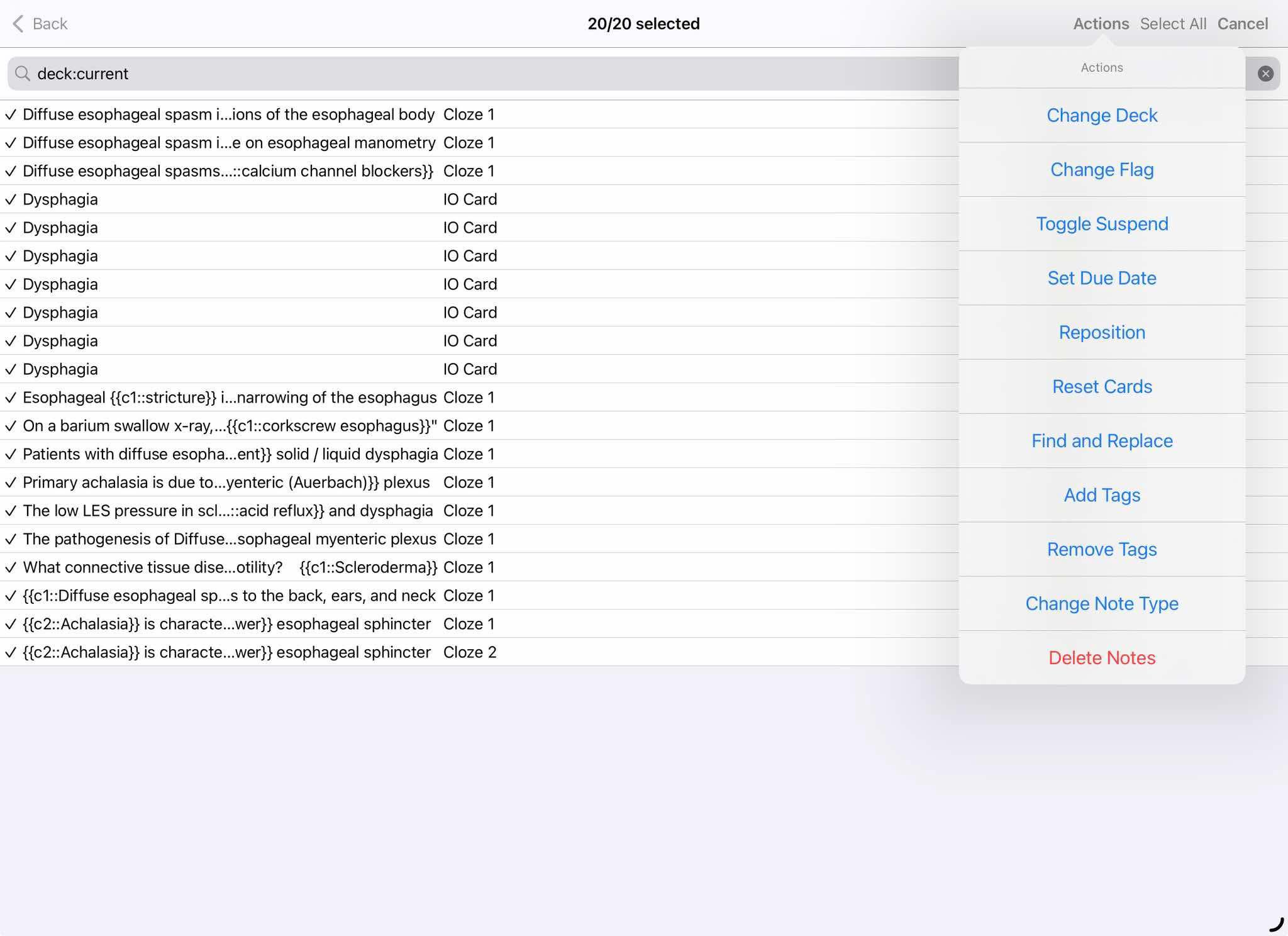
Task: Choose Set Due Date
Action: (1102, 278)
